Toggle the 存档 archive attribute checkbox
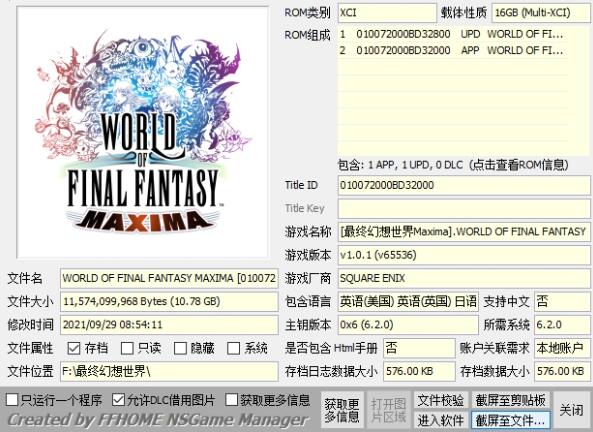The image size is (593, 432). 74,348
